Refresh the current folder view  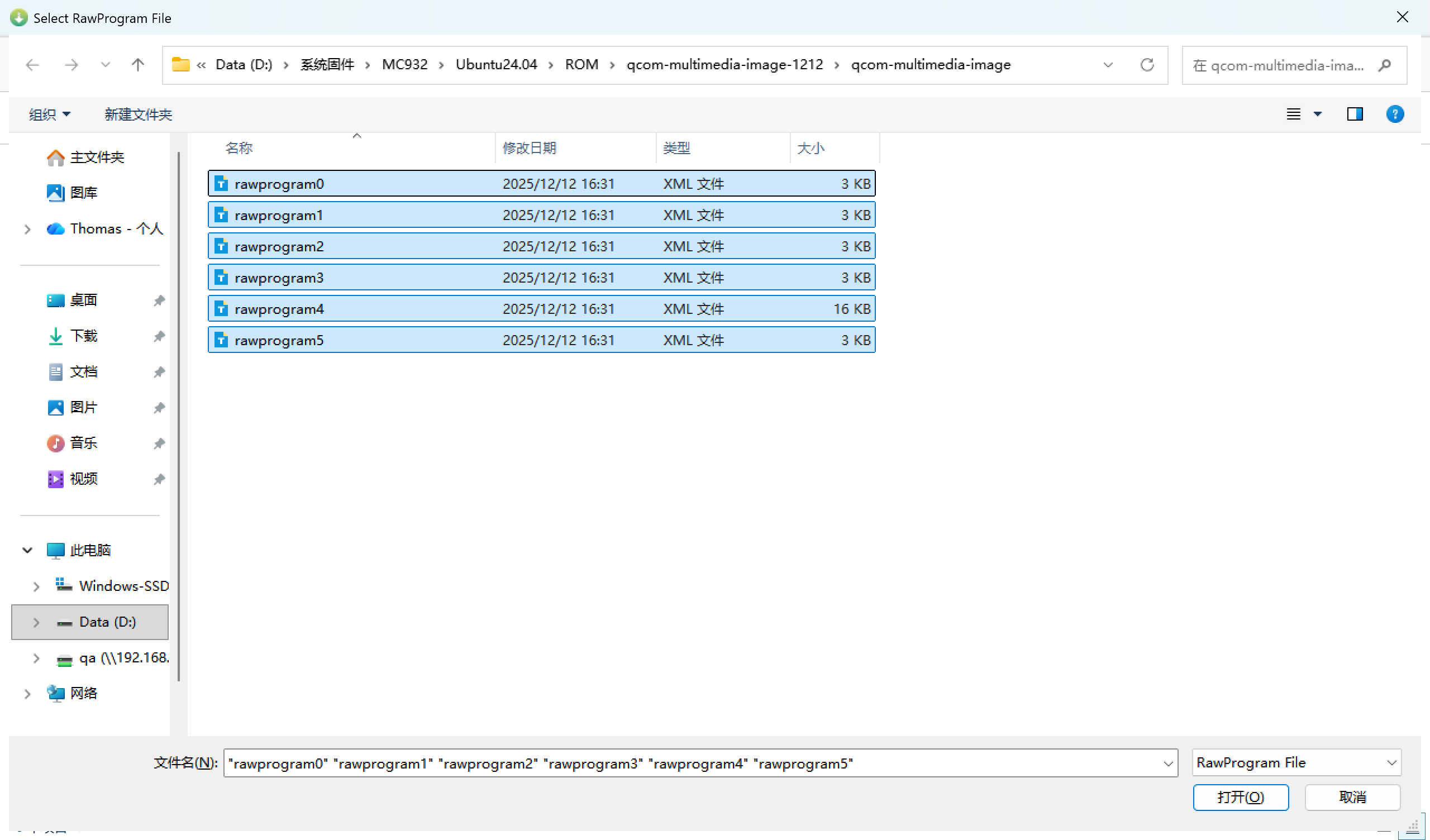point(1147,65)
